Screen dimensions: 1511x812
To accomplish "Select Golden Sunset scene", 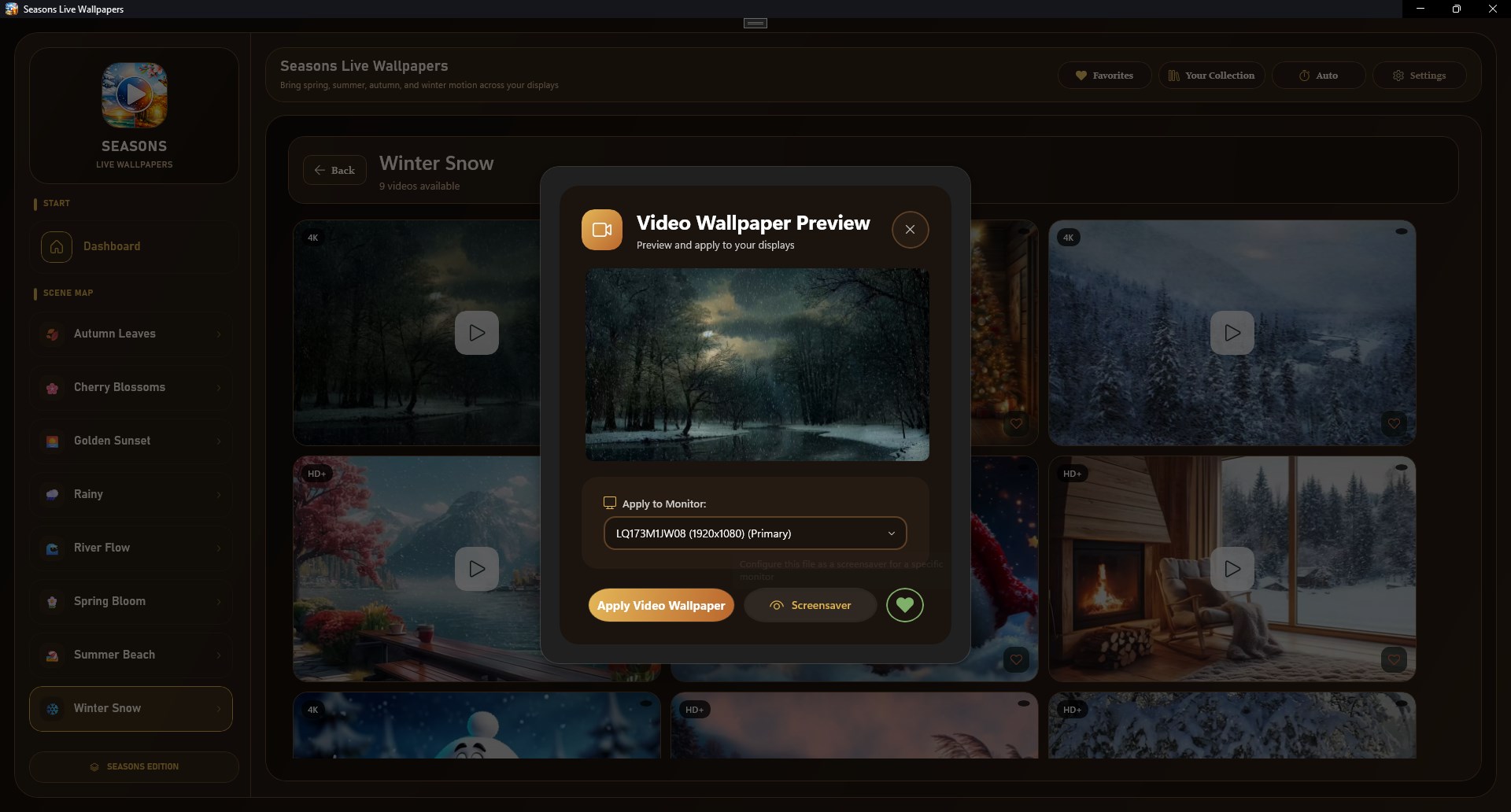I will pyautogui.click(x=131, y=441).
